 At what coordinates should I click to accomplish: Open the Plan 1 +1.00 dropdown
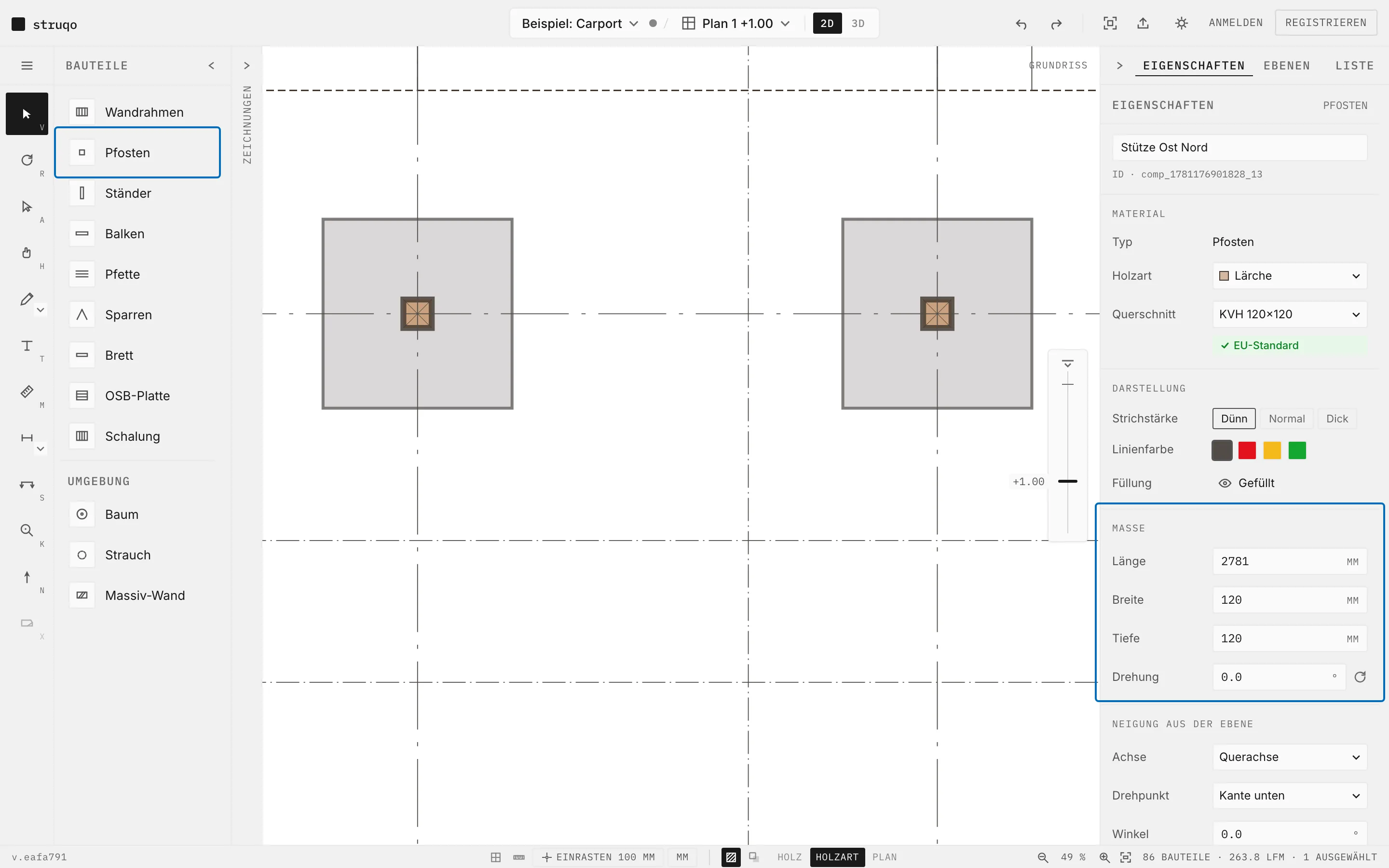[x=736, y=24]
